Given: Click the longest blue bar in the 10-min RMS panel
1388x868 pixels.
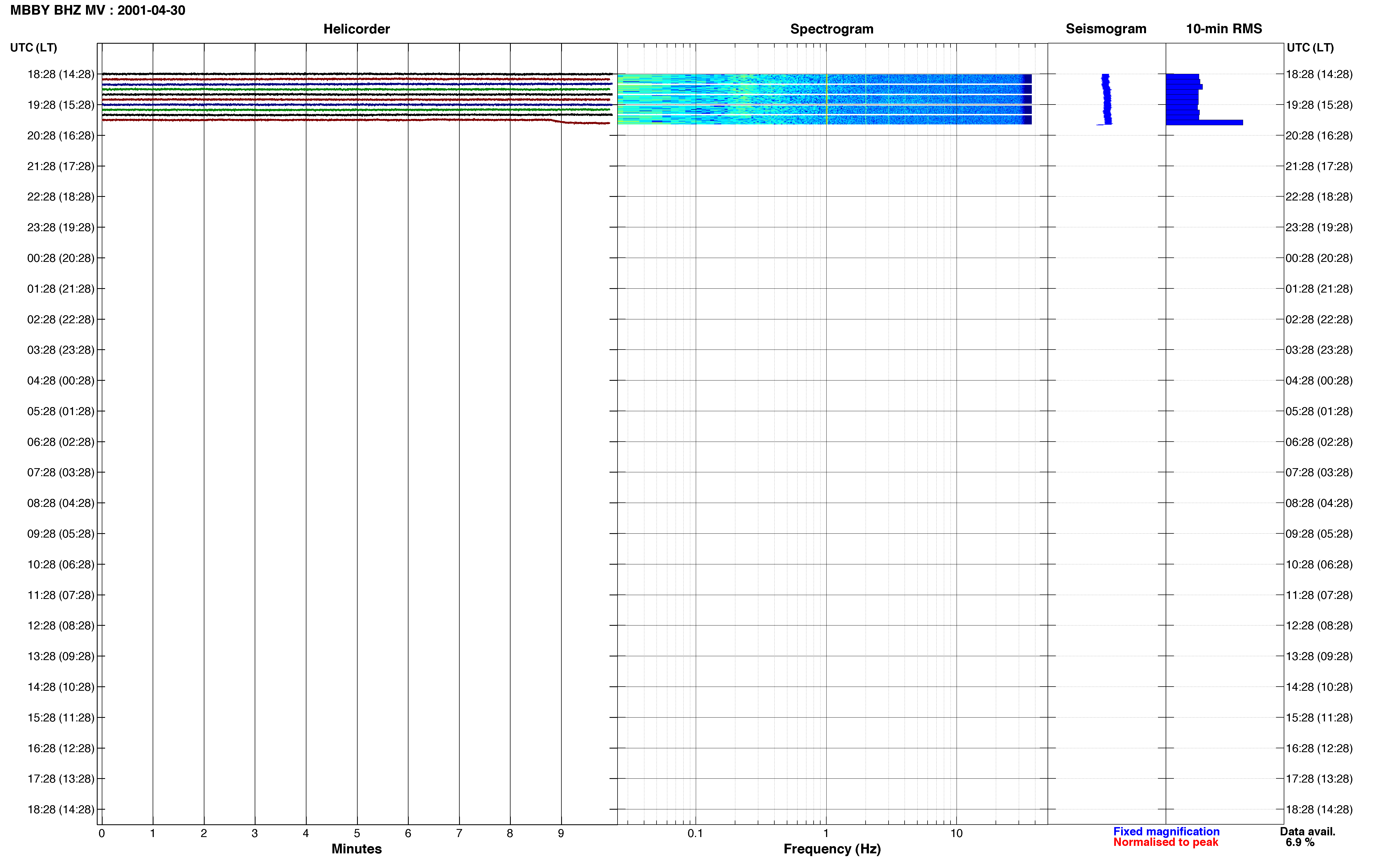Looking at the screenshot, I should tap(1204, 122).
